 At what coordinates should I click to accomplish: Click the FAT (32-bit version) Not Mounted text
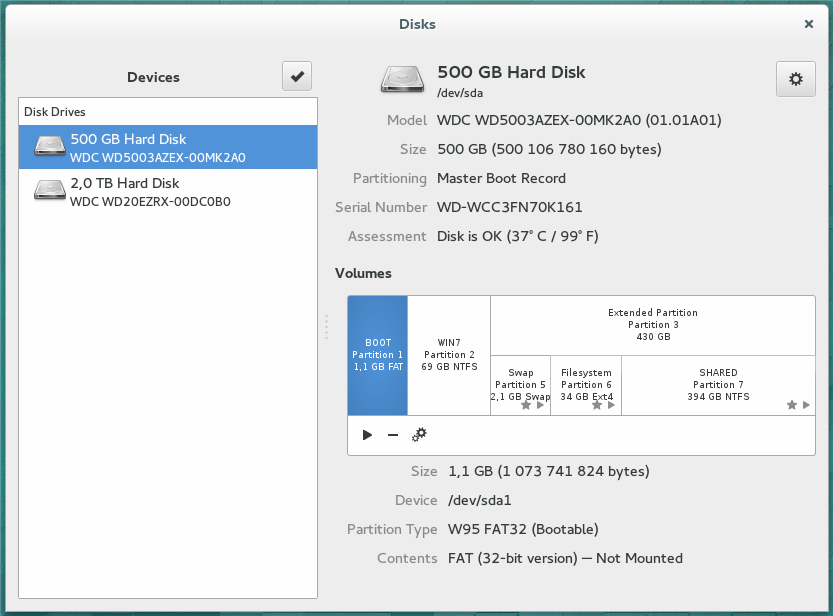coord(565,558)
